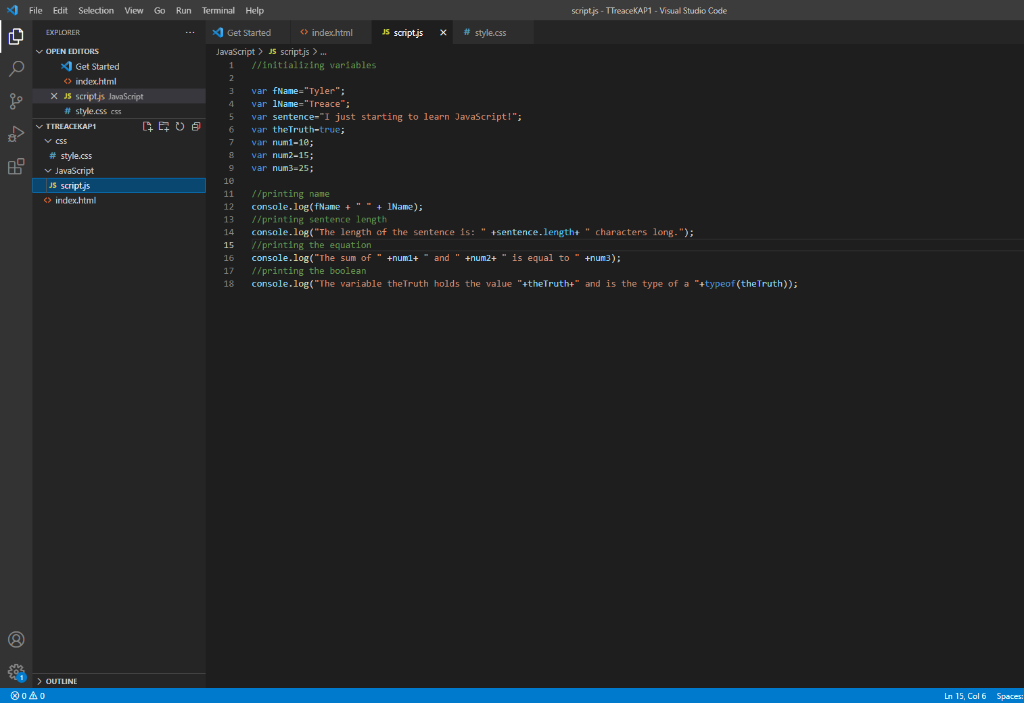Click the text "var num3=25;"

(282, 168)
